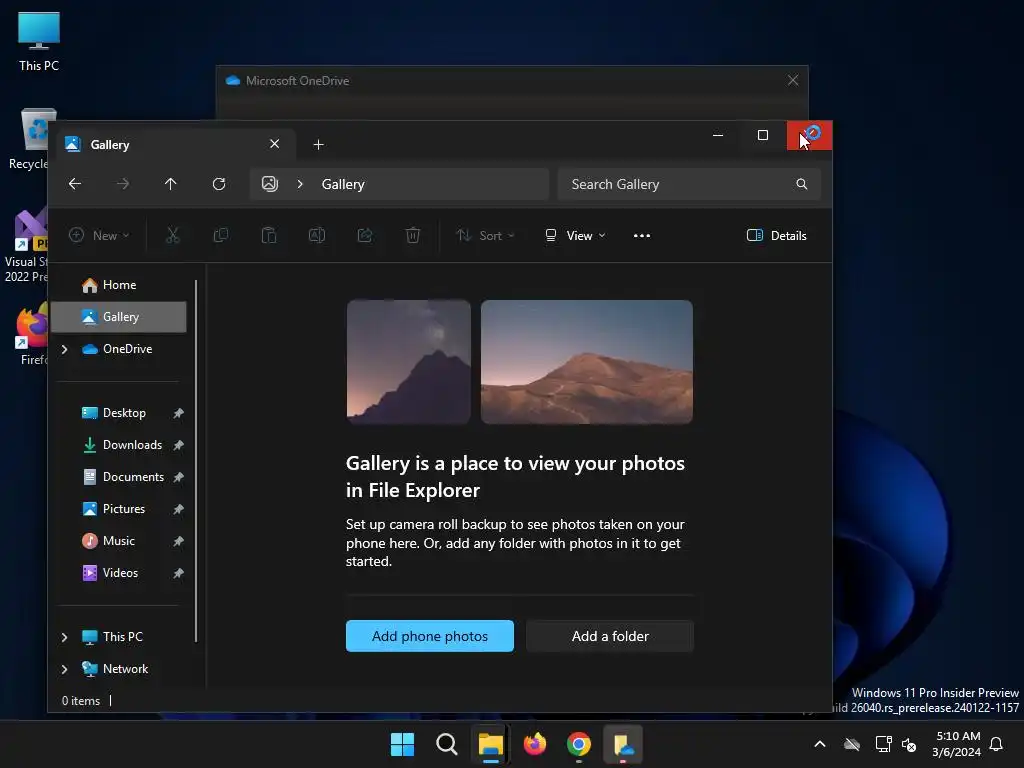
Task: Click Add a folder button
Action: (x=610, y=636)
